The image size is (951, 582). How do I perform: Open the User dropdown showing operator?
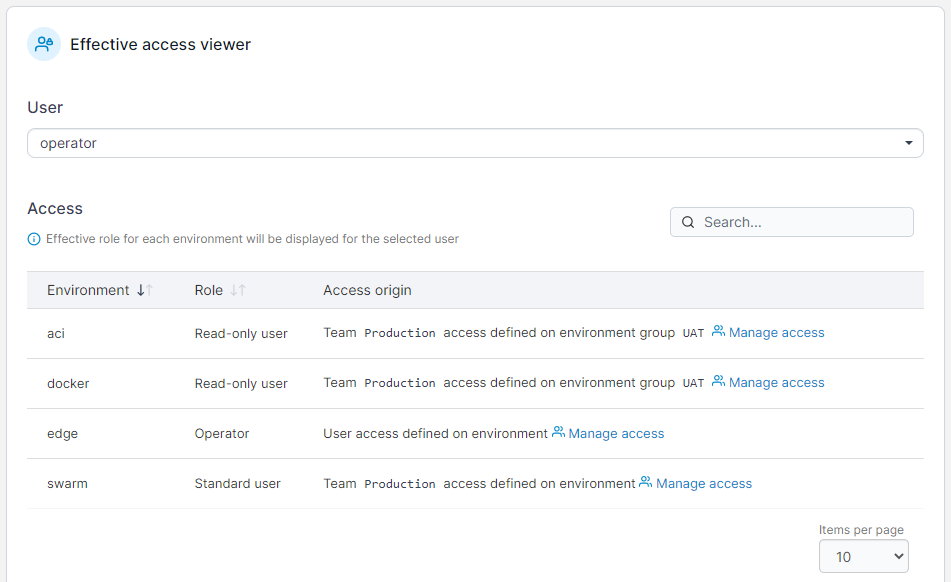tap(474, 143)
